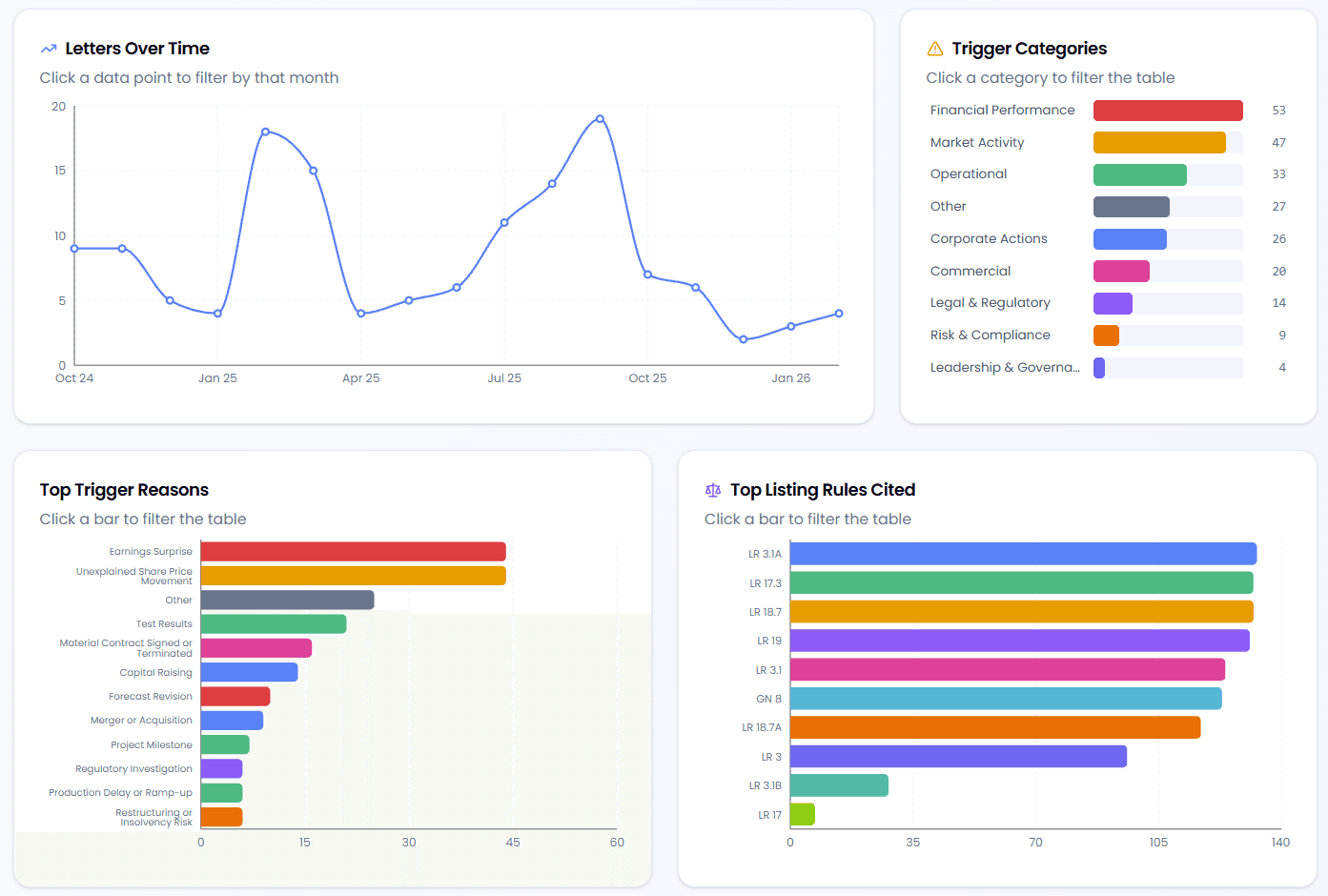Click the Leadership & Governance category label
Viewport: 1328px width, 896px height.
click(1004, 368)
